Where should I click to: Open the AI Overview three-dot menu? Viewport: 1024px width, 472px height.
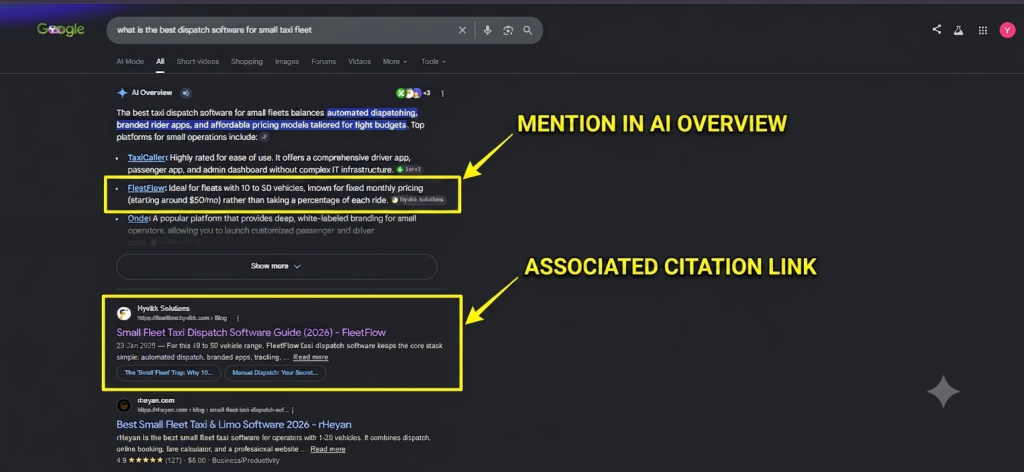pos(443,93)
